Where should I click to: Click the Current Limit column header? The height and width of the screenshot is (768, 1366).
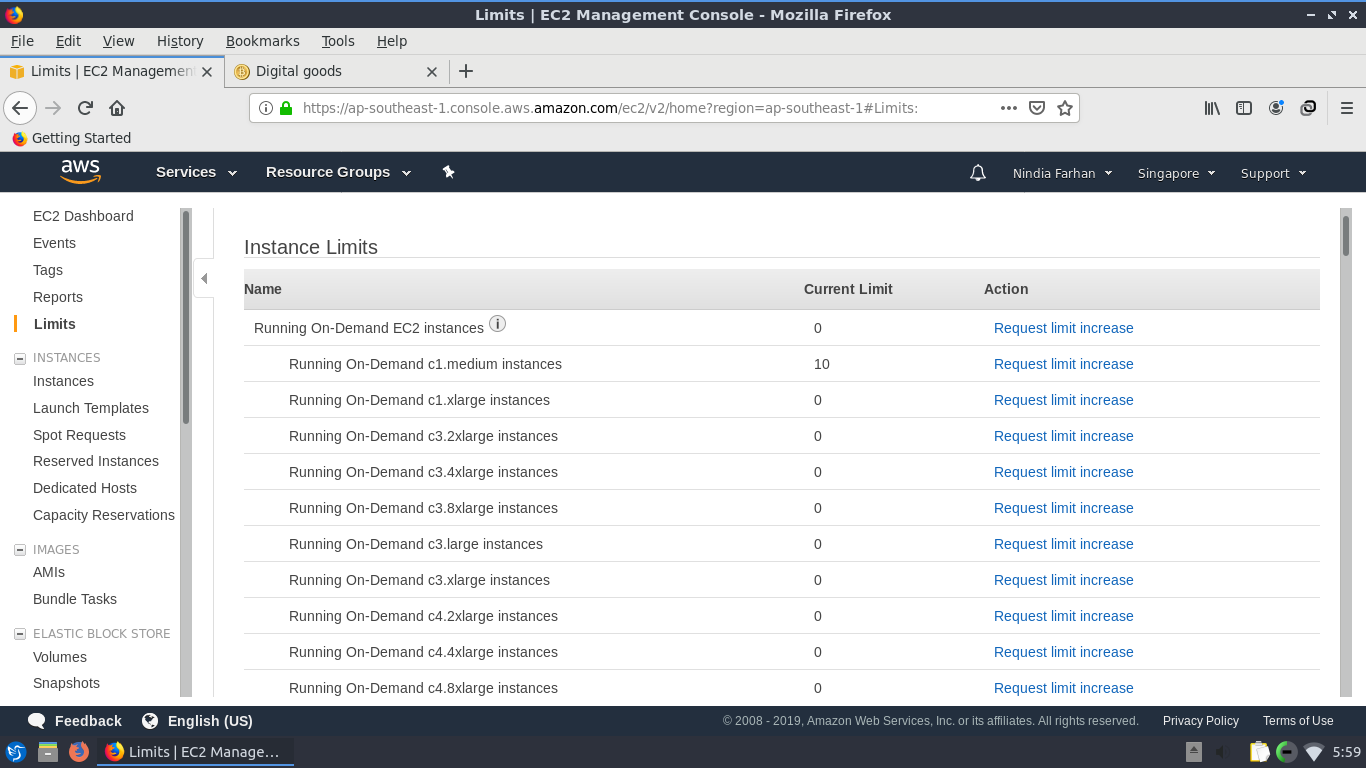click(848, 289)
